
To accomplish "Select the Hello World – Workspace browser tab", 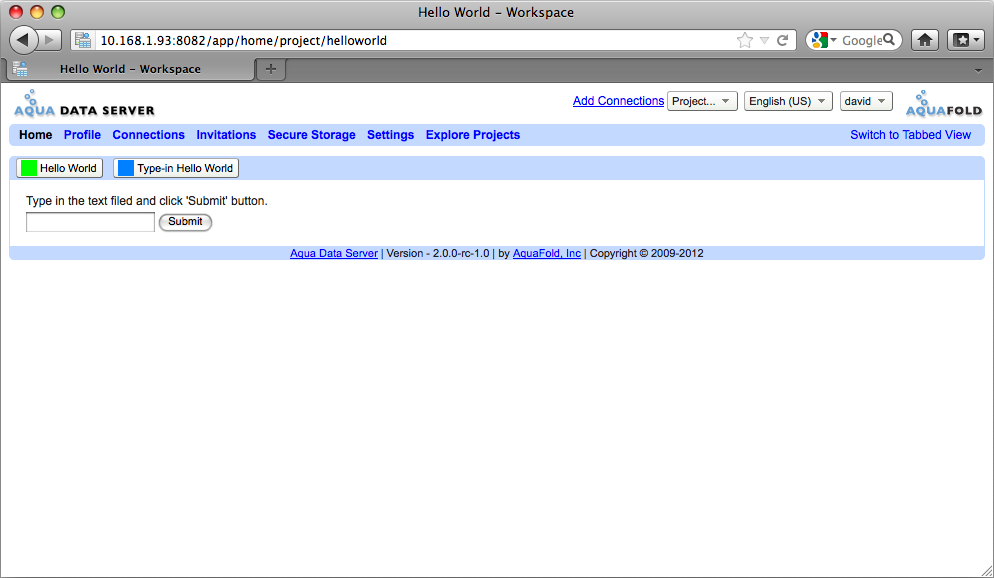I will 130,69.
